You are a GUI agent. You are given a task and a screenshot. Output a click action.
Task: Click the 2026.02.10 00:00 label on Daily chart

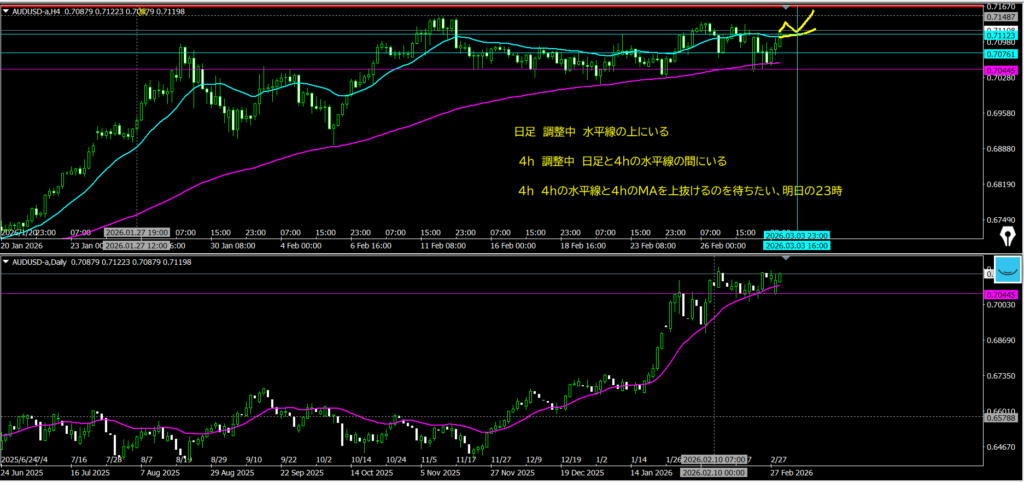713,472
